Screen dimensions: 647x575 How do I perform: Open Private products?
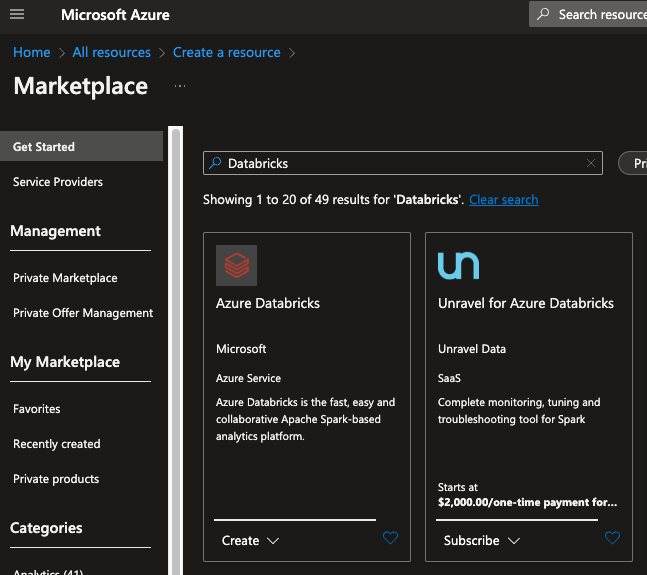click(56, 479)
